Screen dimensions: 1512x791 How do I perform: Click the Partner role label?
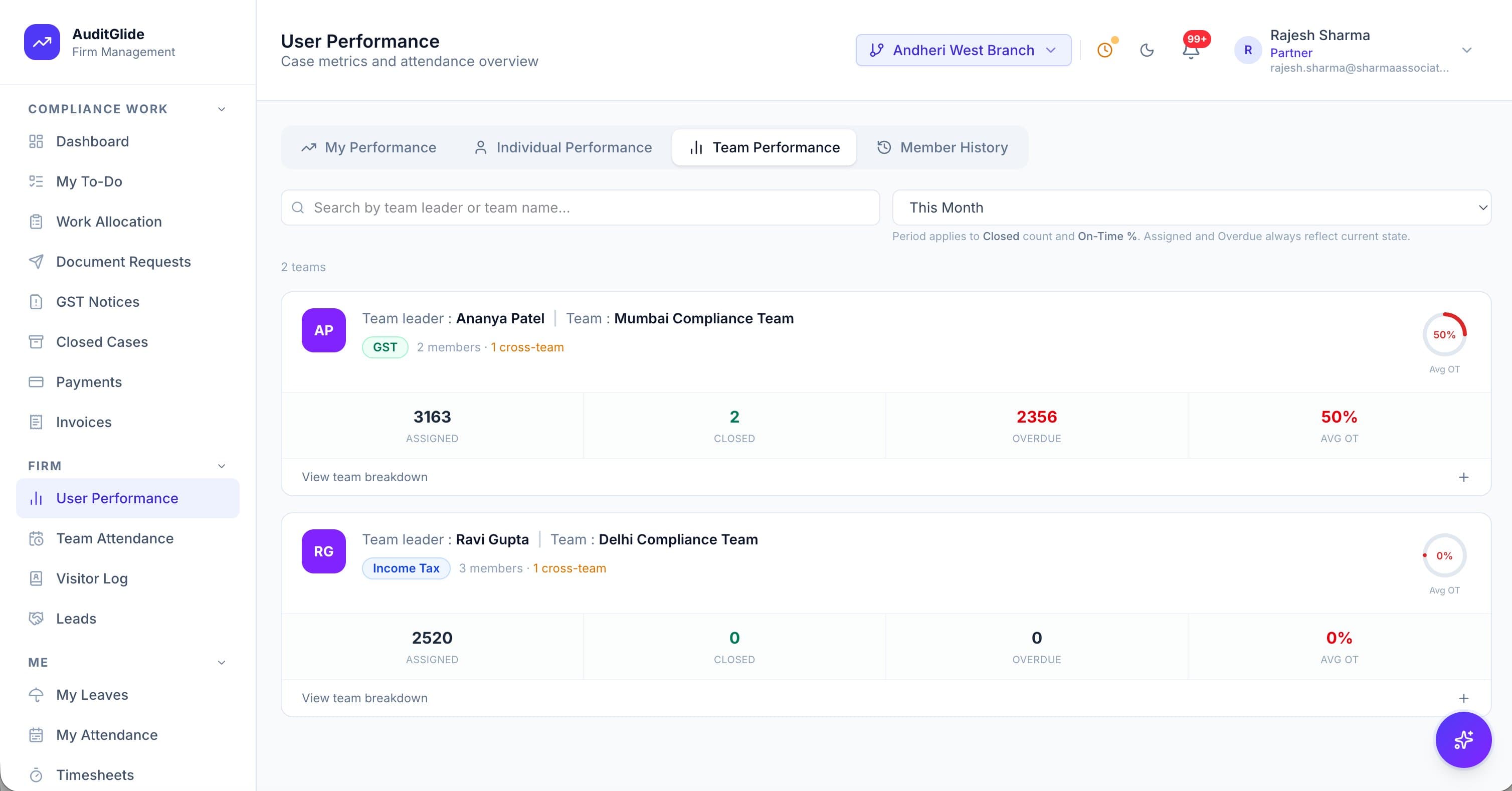tap(1291, 53)
